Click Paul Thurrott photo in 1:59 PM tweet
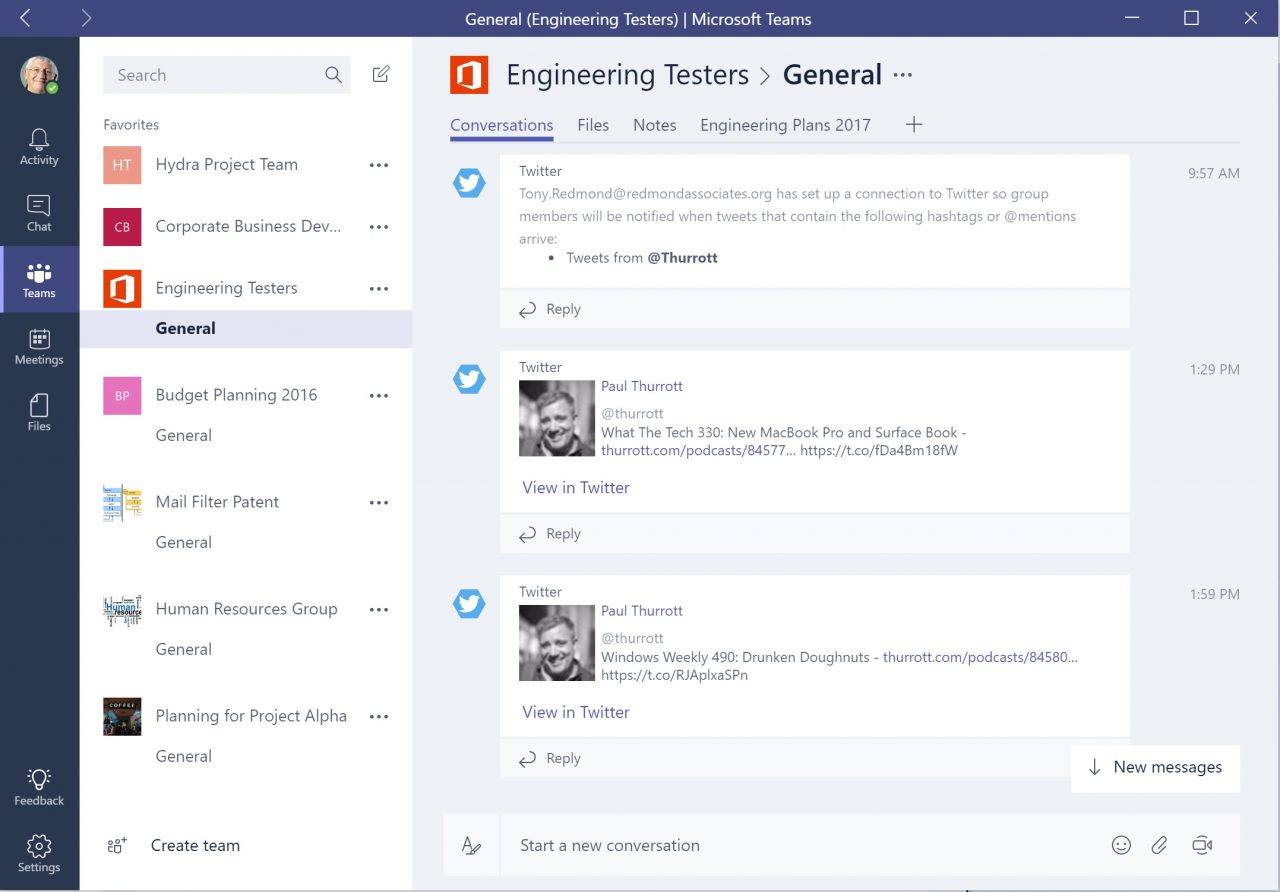The image size is (1280, 892). tap(557, 643)
